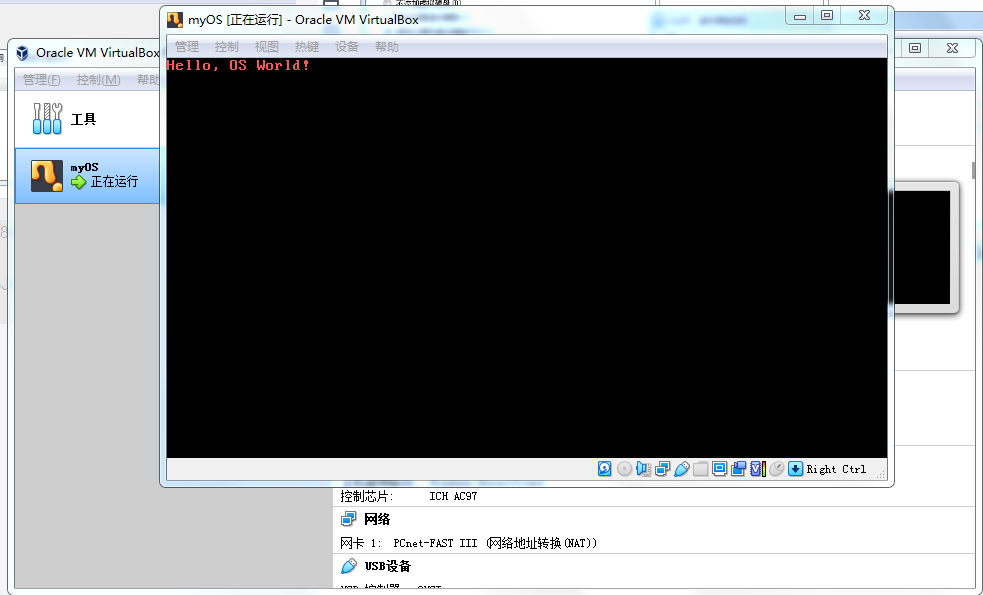Click the network adapter status icon
This screenshot has width=983, height=595.
click(661, 468)
